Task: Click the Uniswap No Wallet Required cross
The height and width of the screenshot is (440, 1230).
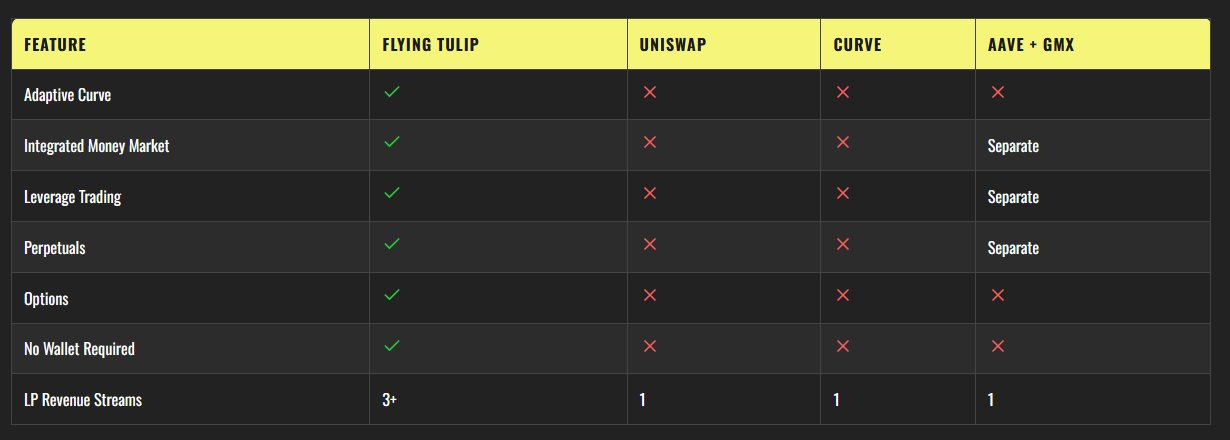Action: coord(649,346)
